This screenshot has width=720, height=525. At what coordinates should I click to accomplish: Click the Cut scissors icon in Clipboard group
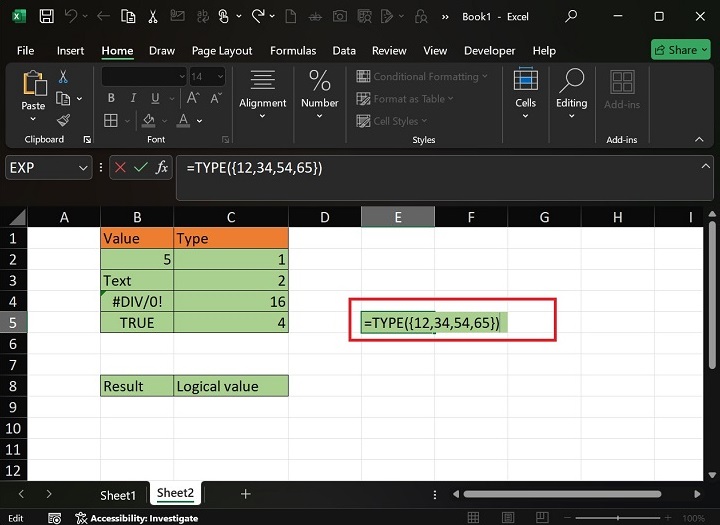point(63,77)
